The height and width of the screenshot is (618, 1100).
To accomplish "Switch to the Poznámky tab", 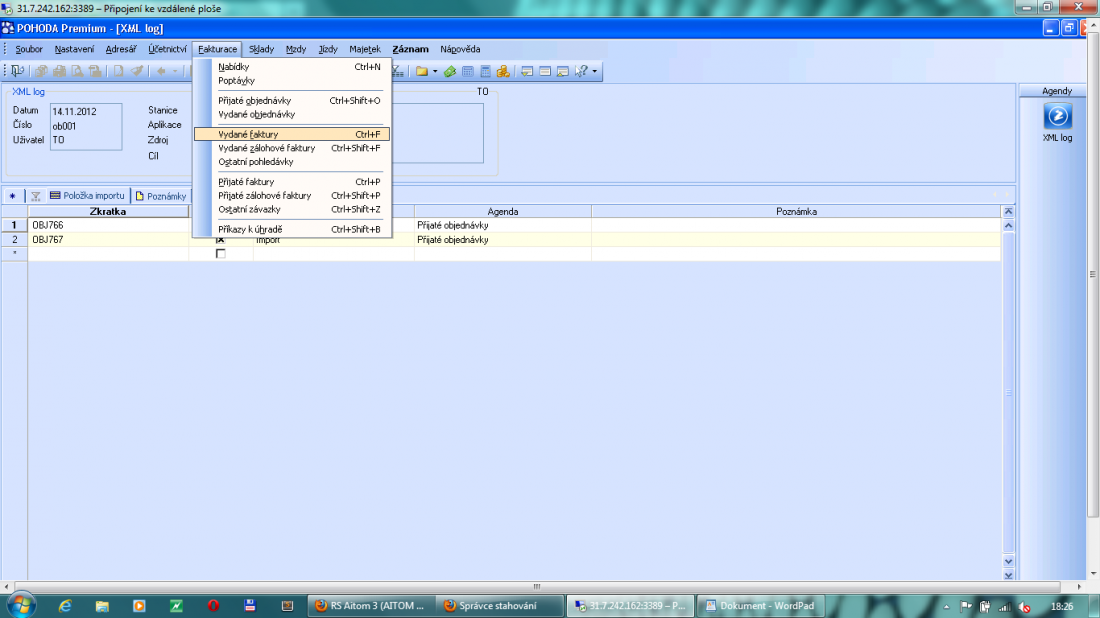I will click(x=161, y=196).
